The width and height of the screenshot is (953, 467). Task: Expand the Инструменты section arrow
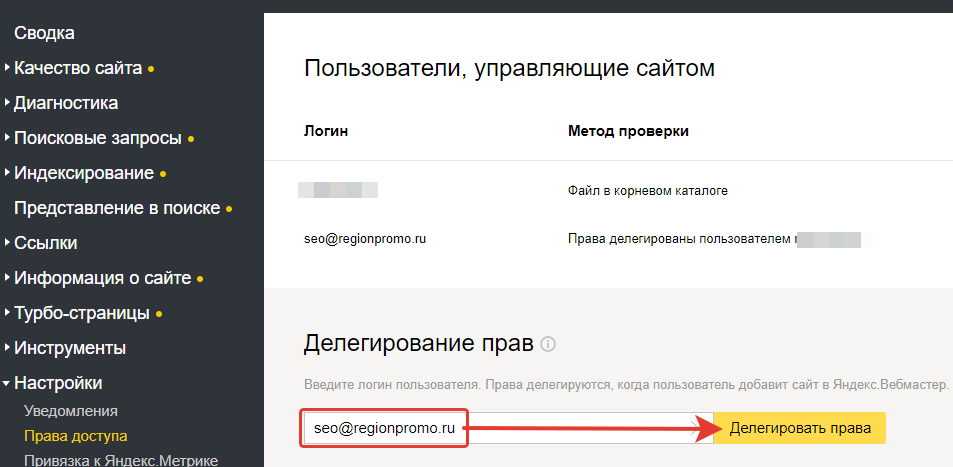point(7,348)
